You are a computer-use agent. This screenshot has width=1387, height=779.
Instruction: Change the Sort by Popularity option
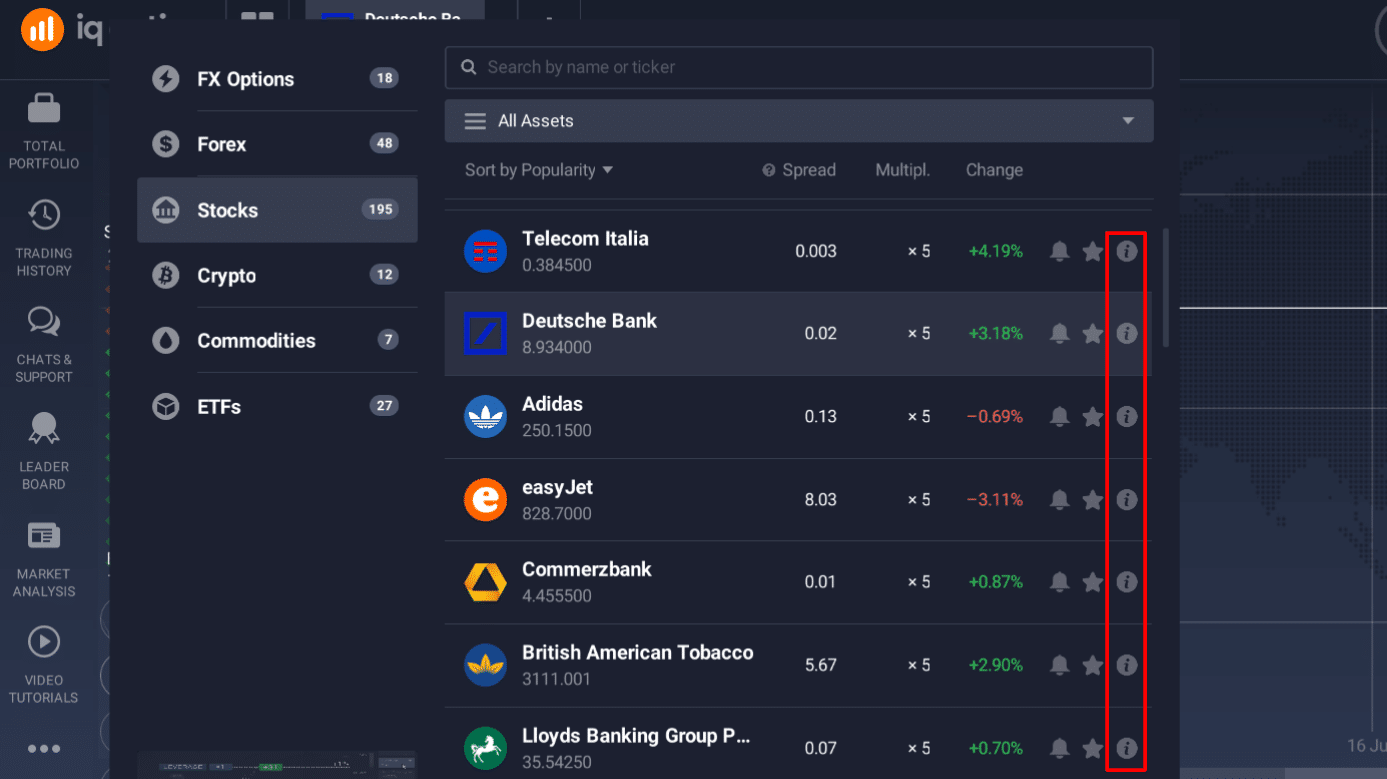(x=537, y=169)
